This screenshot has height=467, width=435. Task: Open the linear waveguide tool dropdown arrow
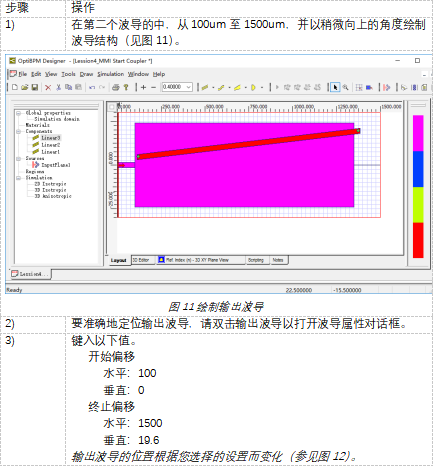tap(213, 88)
